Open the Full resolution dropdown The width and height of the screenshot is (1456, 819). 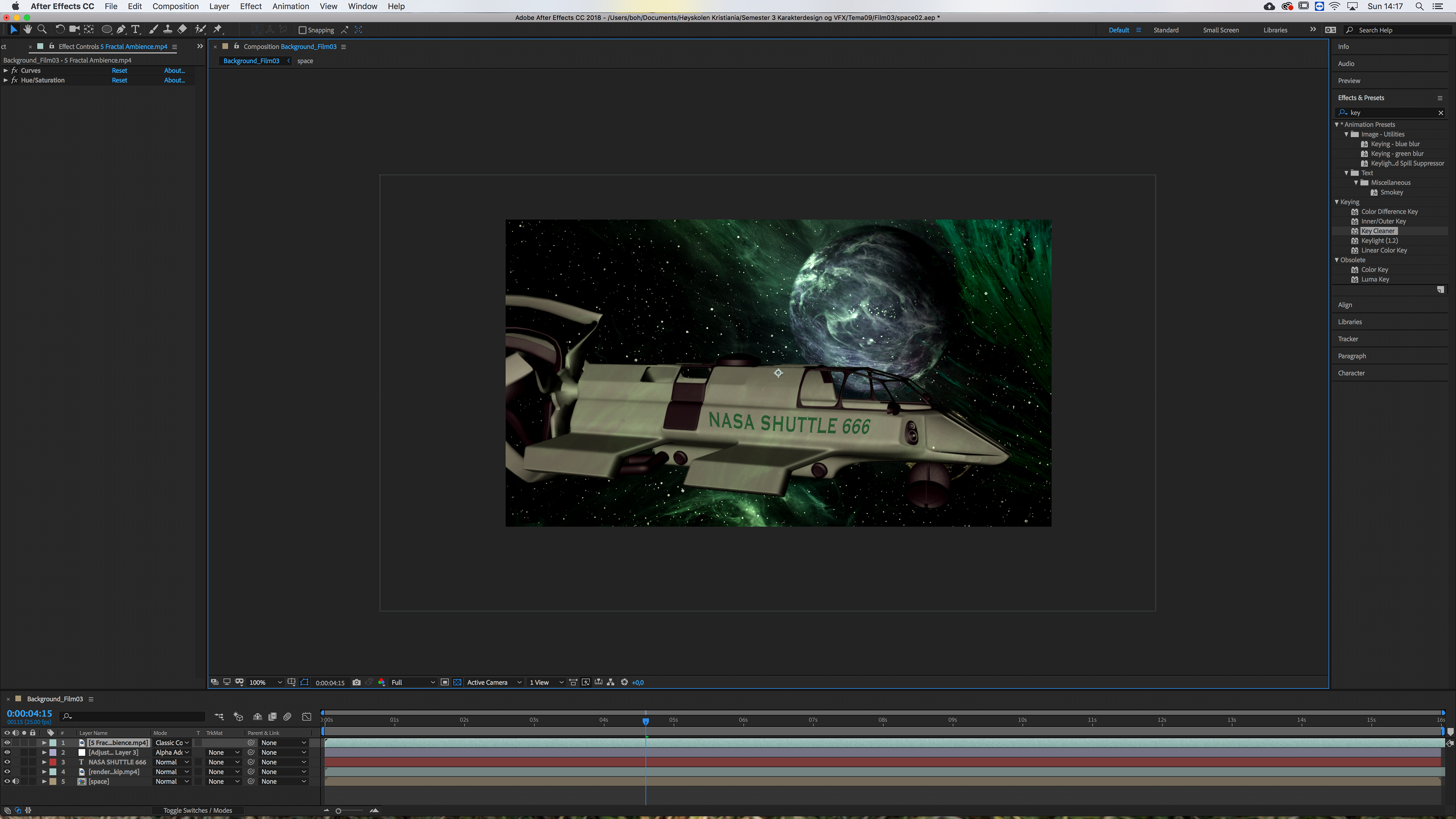point(413,682)
